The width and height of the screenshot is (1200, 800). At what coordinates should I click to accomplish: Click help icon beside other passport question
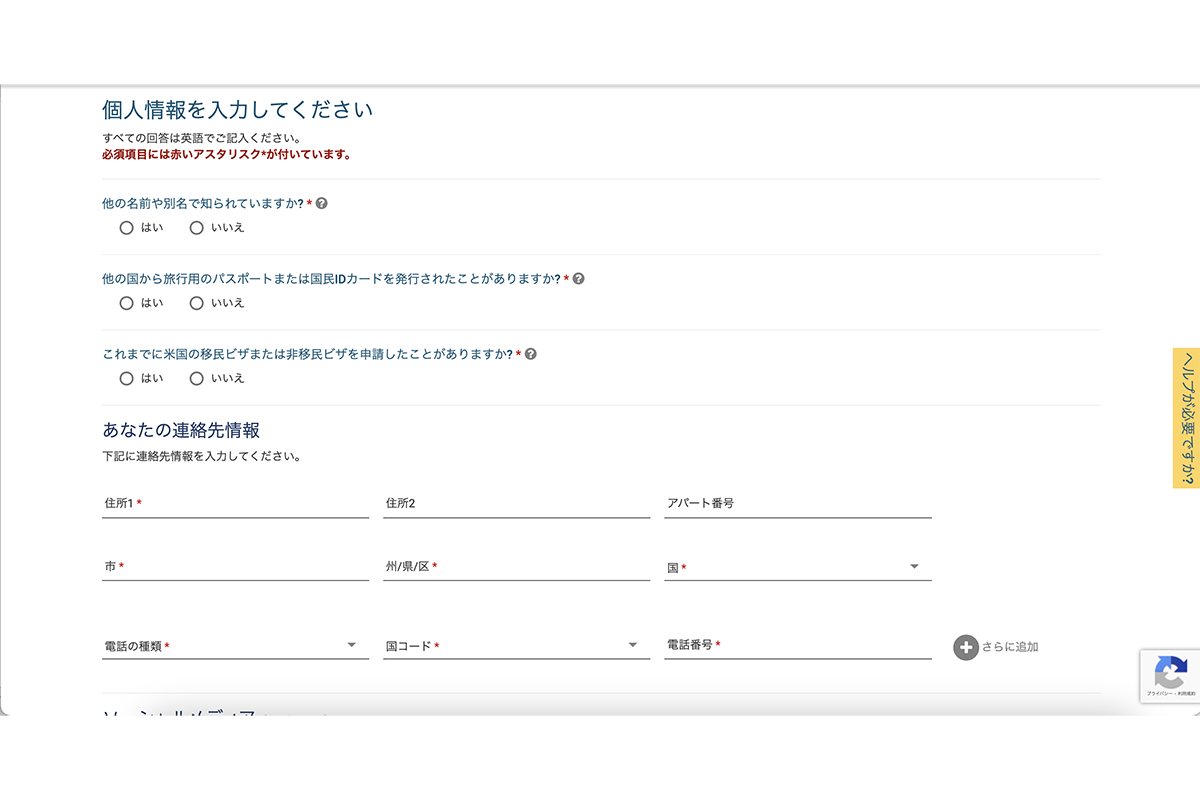point(578,279)
